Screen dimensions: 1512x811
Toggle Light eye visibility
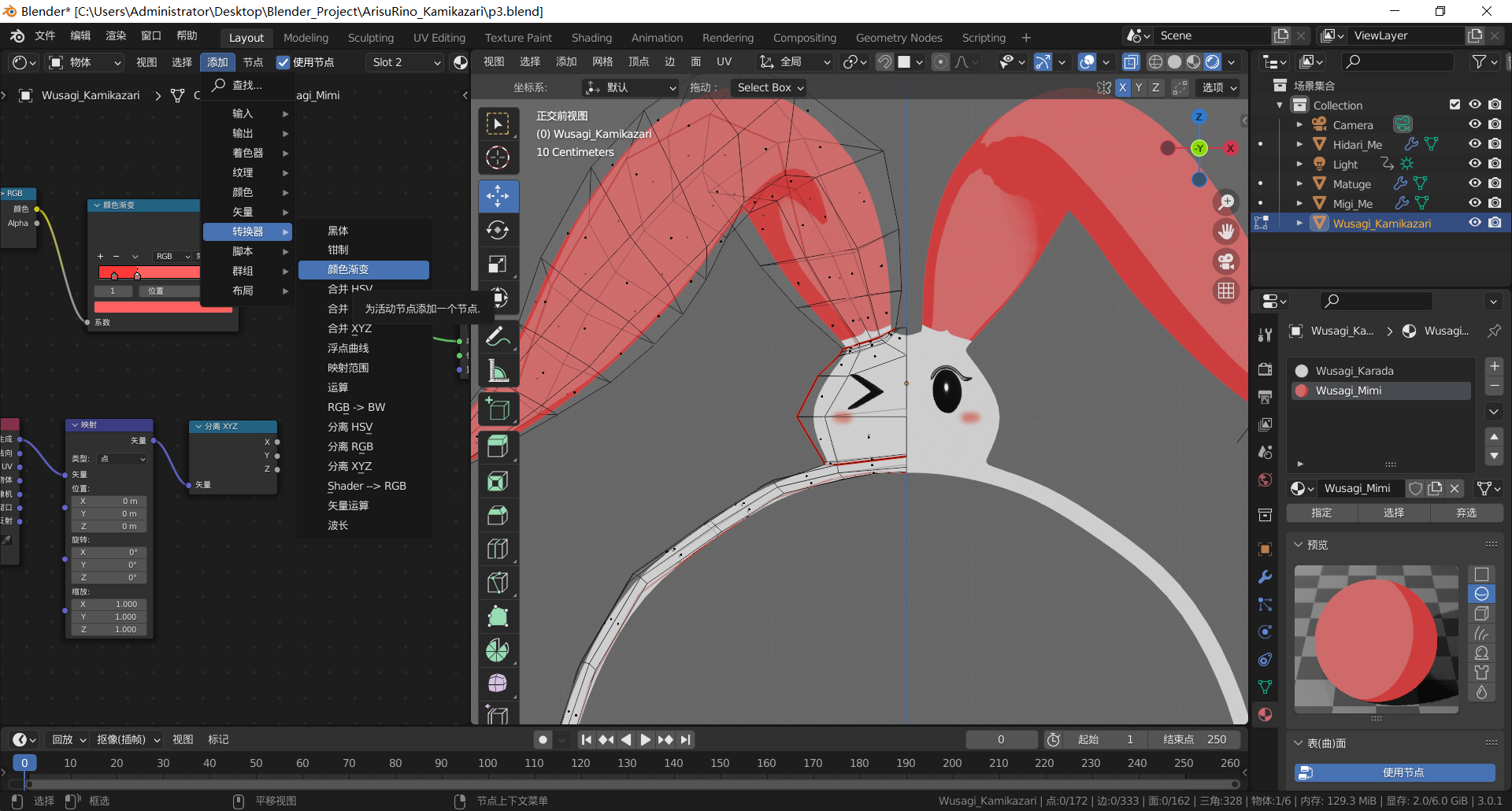coord(1475,164)
